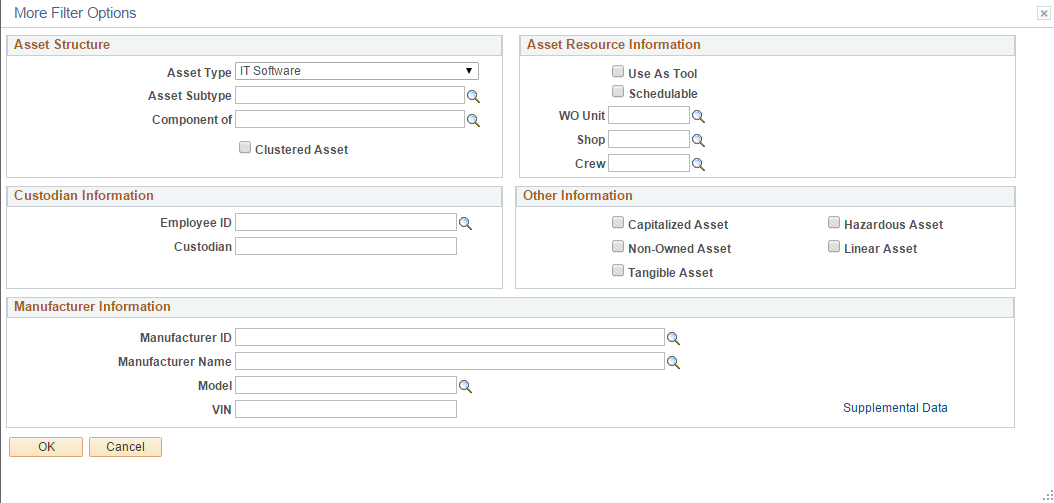Tick the Linear Asset checkbox

tap(834, 246)
